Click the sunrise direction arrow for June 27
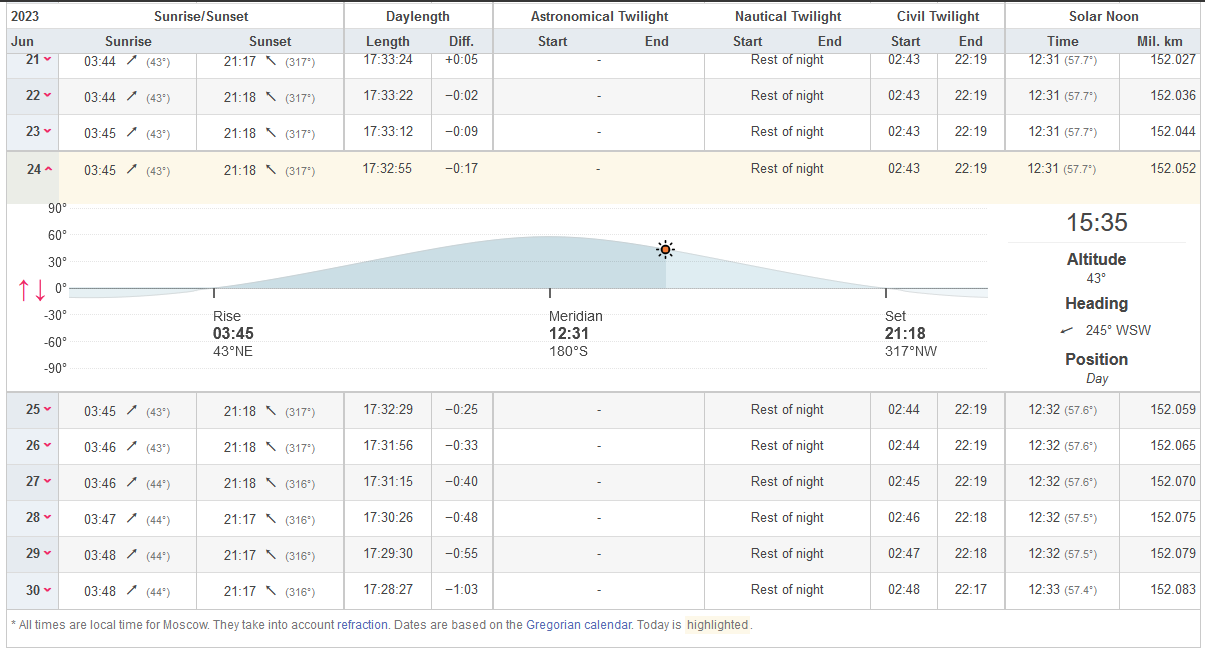The width and height of the screenshot is (1205, 658). point(131,483)
